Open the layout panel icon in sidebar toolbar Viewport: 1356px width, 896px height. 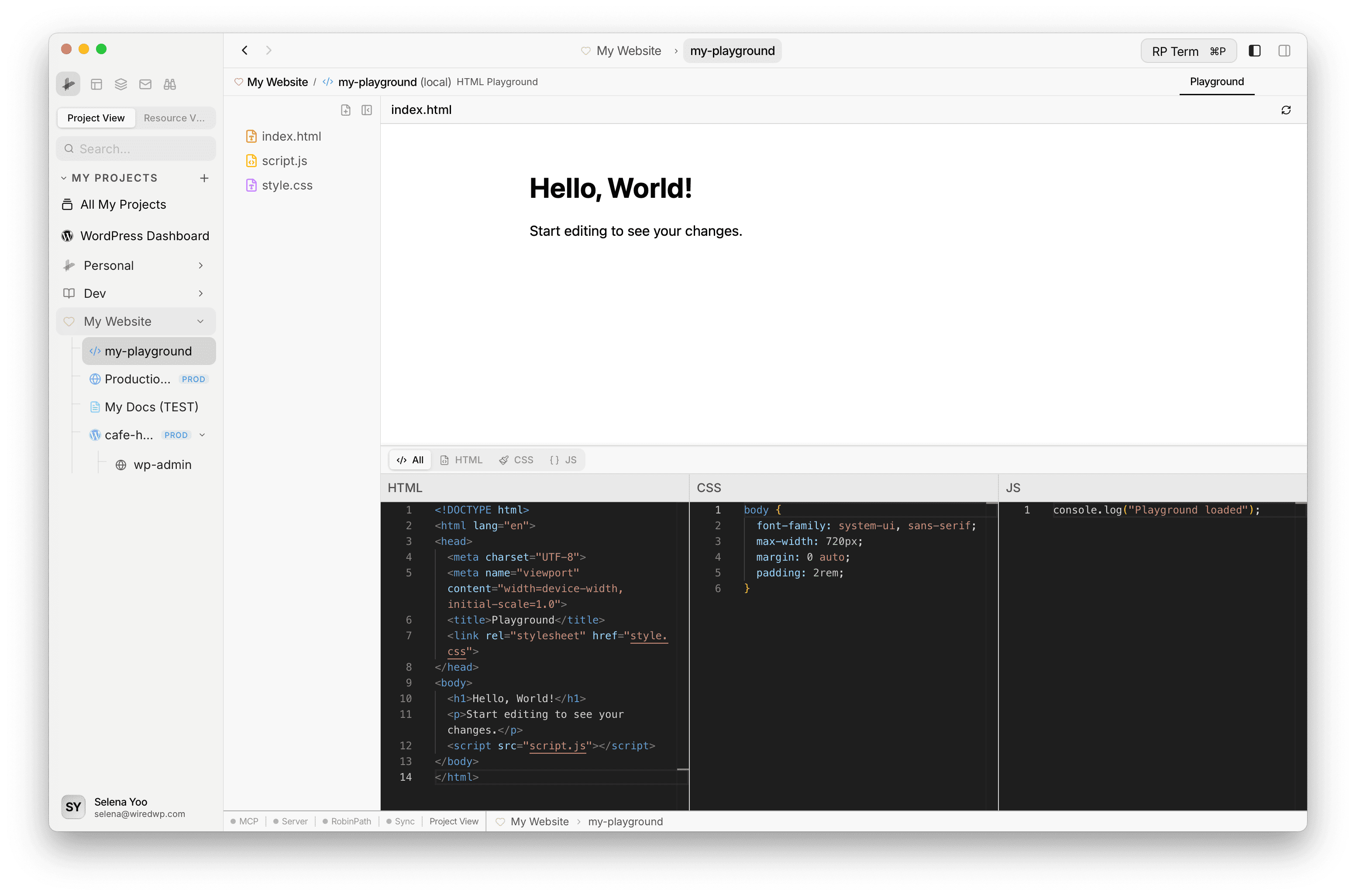[96, 85]
